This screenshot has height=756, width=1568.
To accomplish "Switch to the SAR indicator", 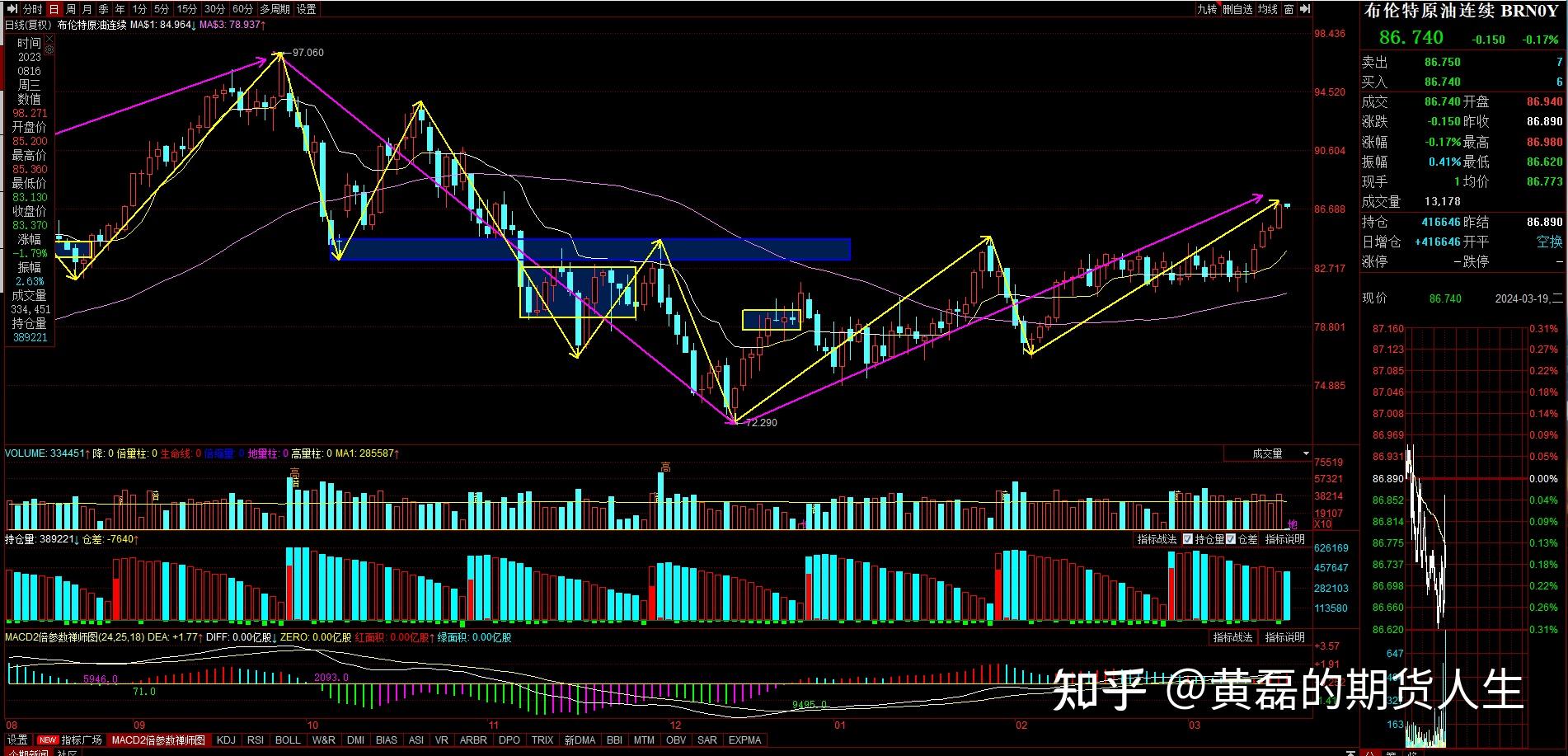I will click(x=707, y=740).
